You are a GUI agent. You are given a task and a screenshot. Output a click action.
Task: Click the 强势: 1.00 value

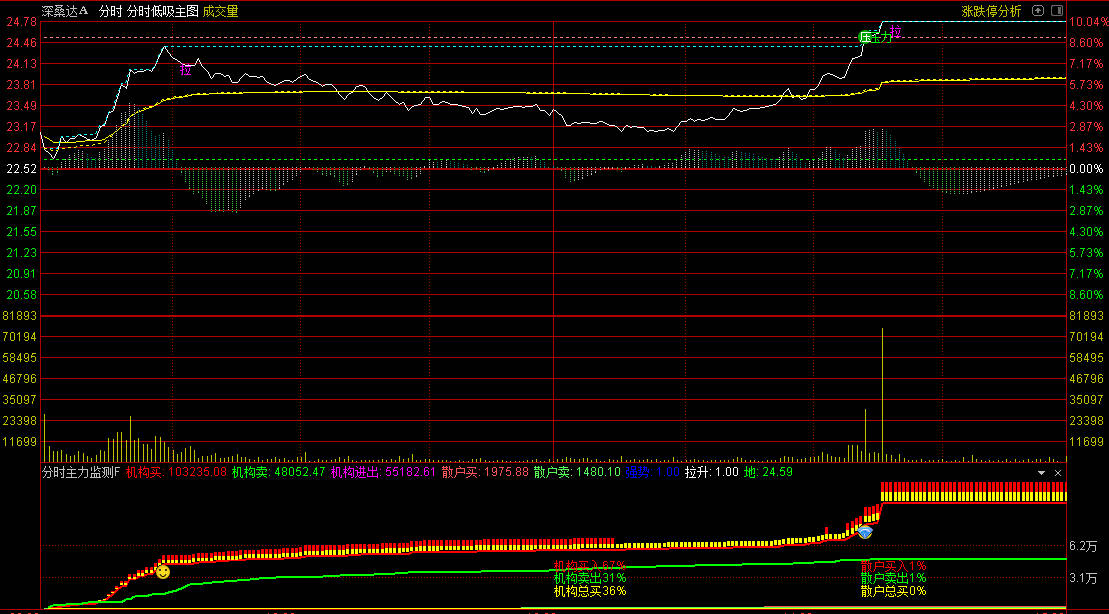(652, 472)
